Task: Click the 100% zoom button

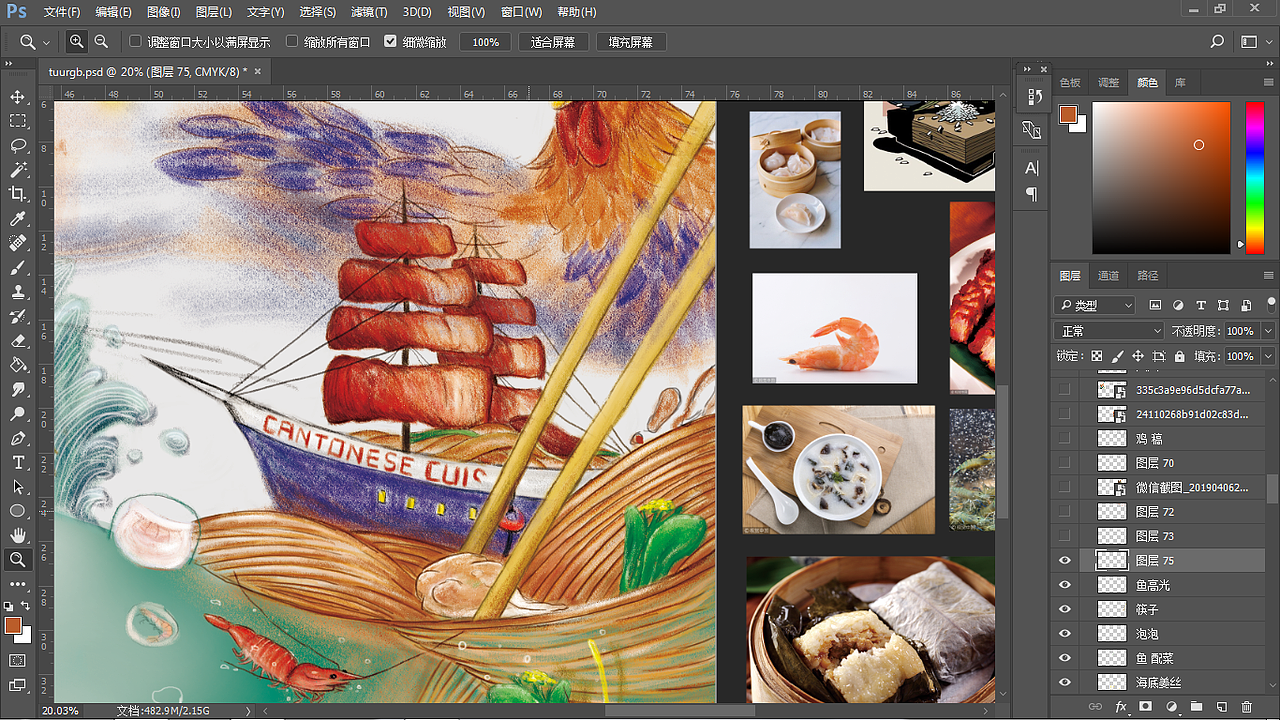Action: (x=486, y=42)
